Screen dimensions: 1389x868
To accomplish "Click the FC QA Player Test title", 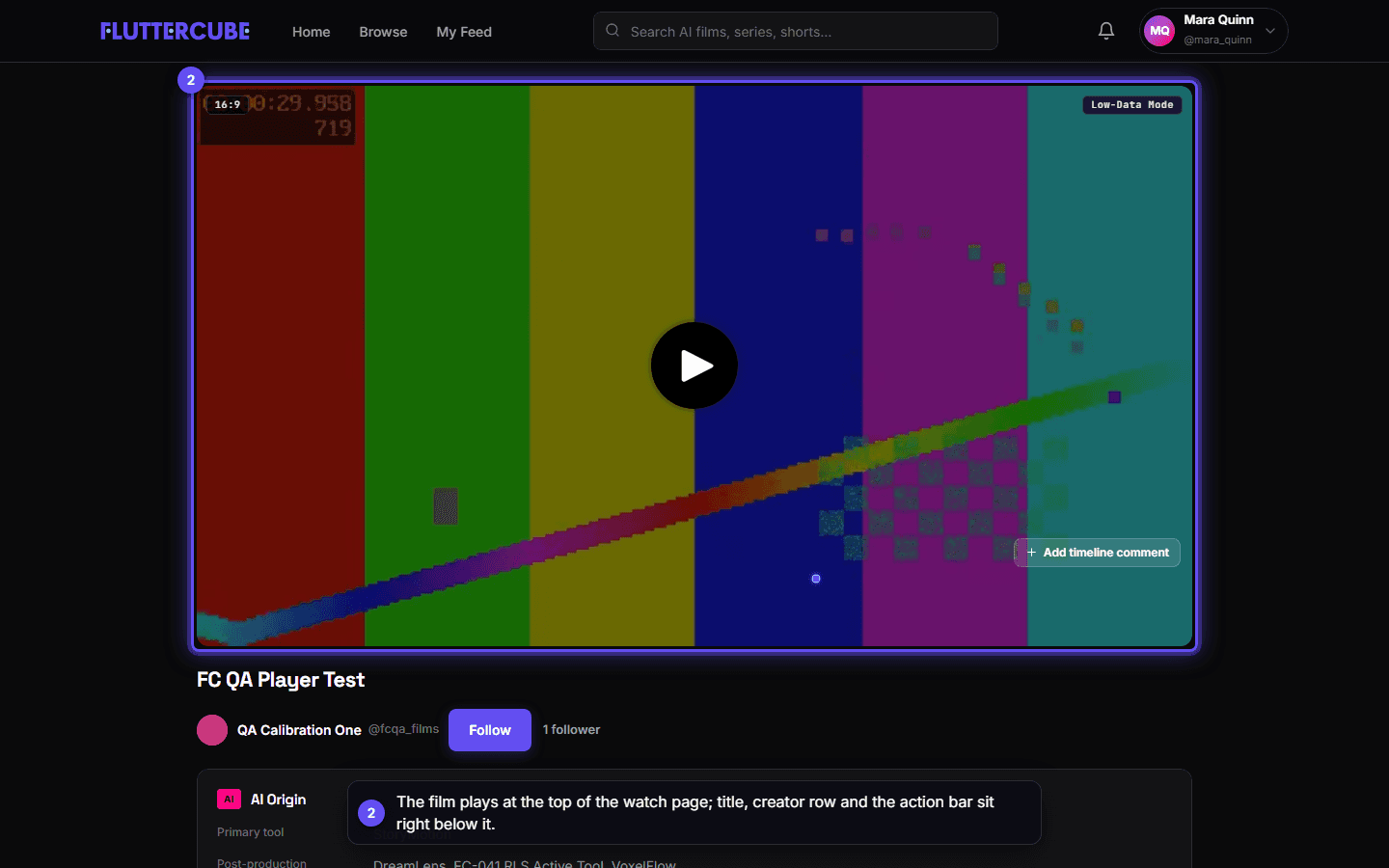I will point(281,680).
